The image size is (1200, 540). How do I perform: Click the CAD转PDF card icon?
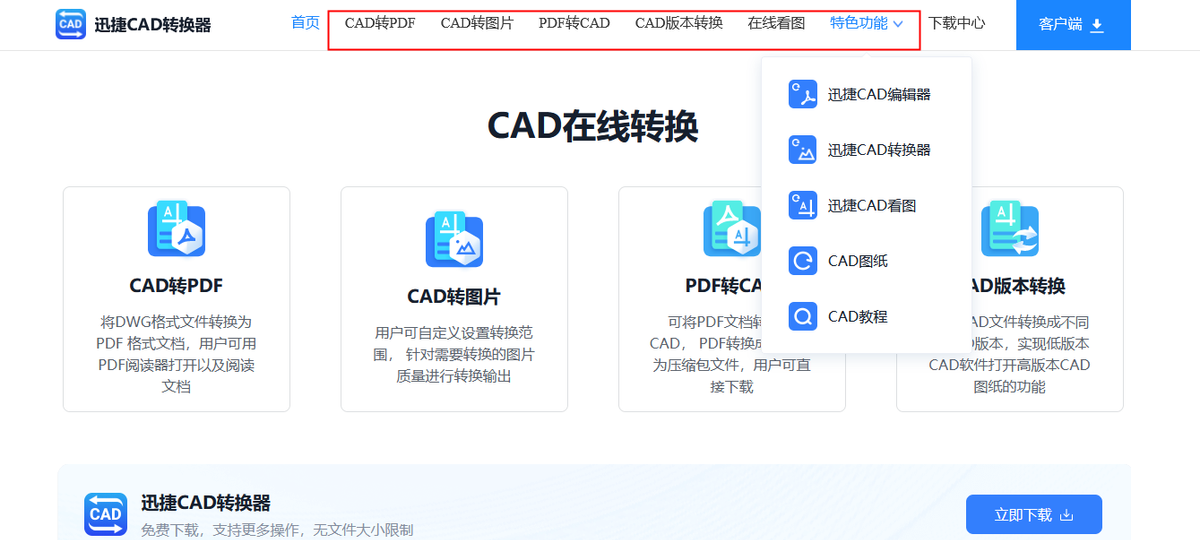[176, 228]
